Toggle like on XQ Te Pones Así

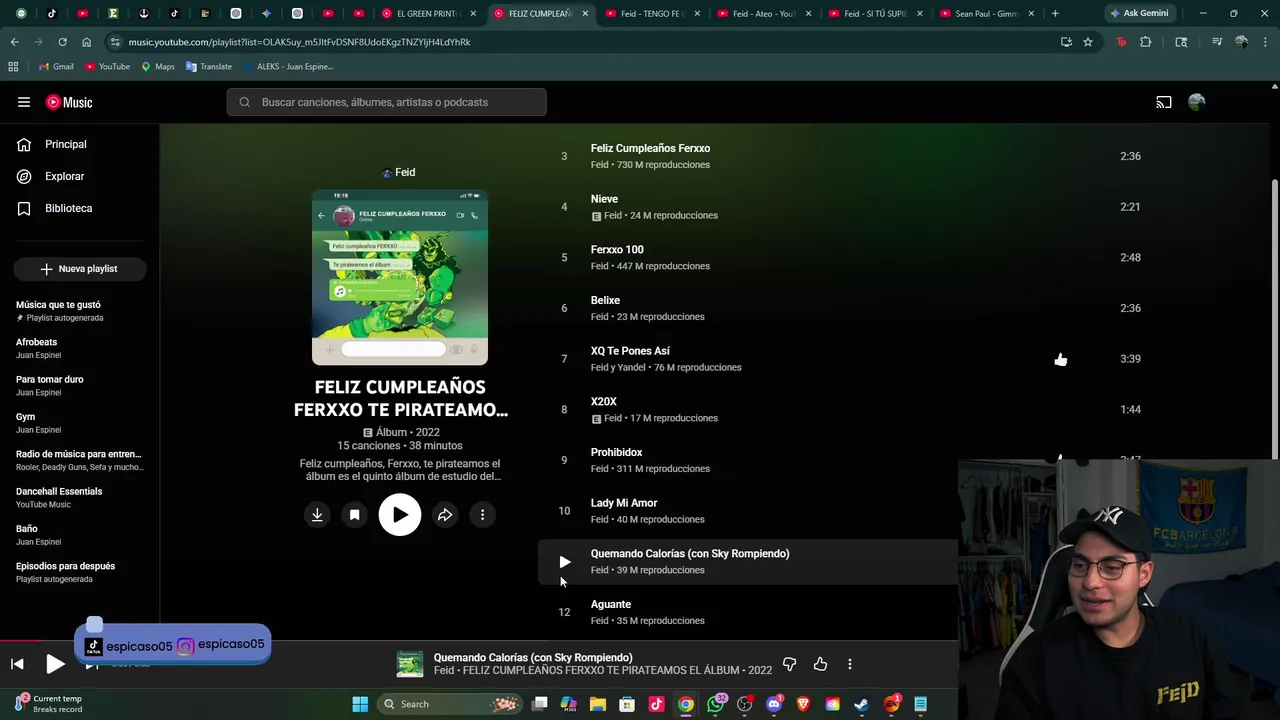point(1061,359)
